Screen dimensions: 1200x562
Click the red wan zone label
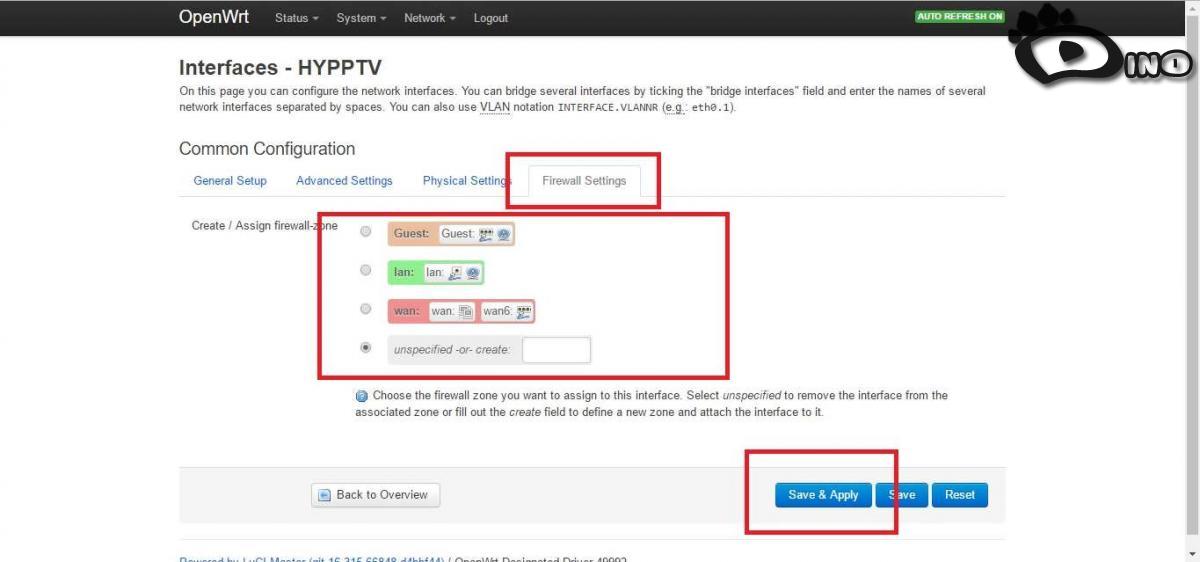(406, 311)
